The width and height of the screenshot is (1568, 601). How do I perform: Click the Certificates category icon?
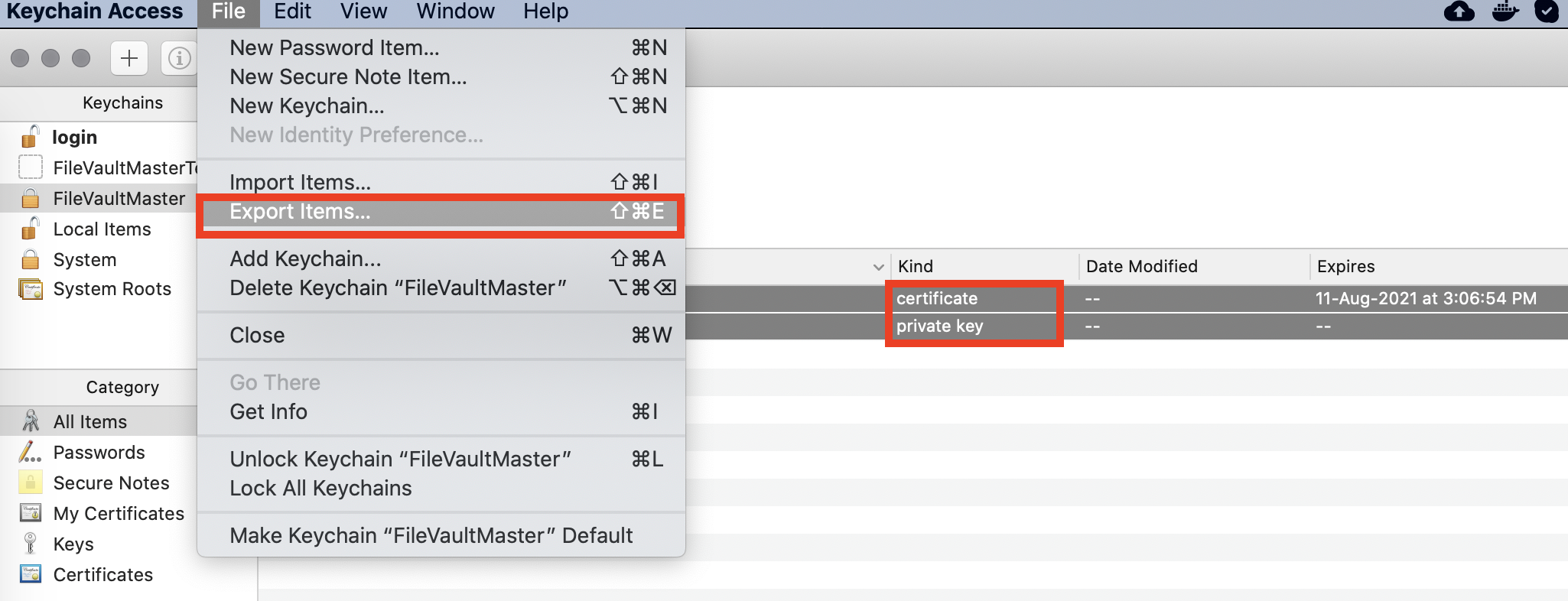coord(31,574)
